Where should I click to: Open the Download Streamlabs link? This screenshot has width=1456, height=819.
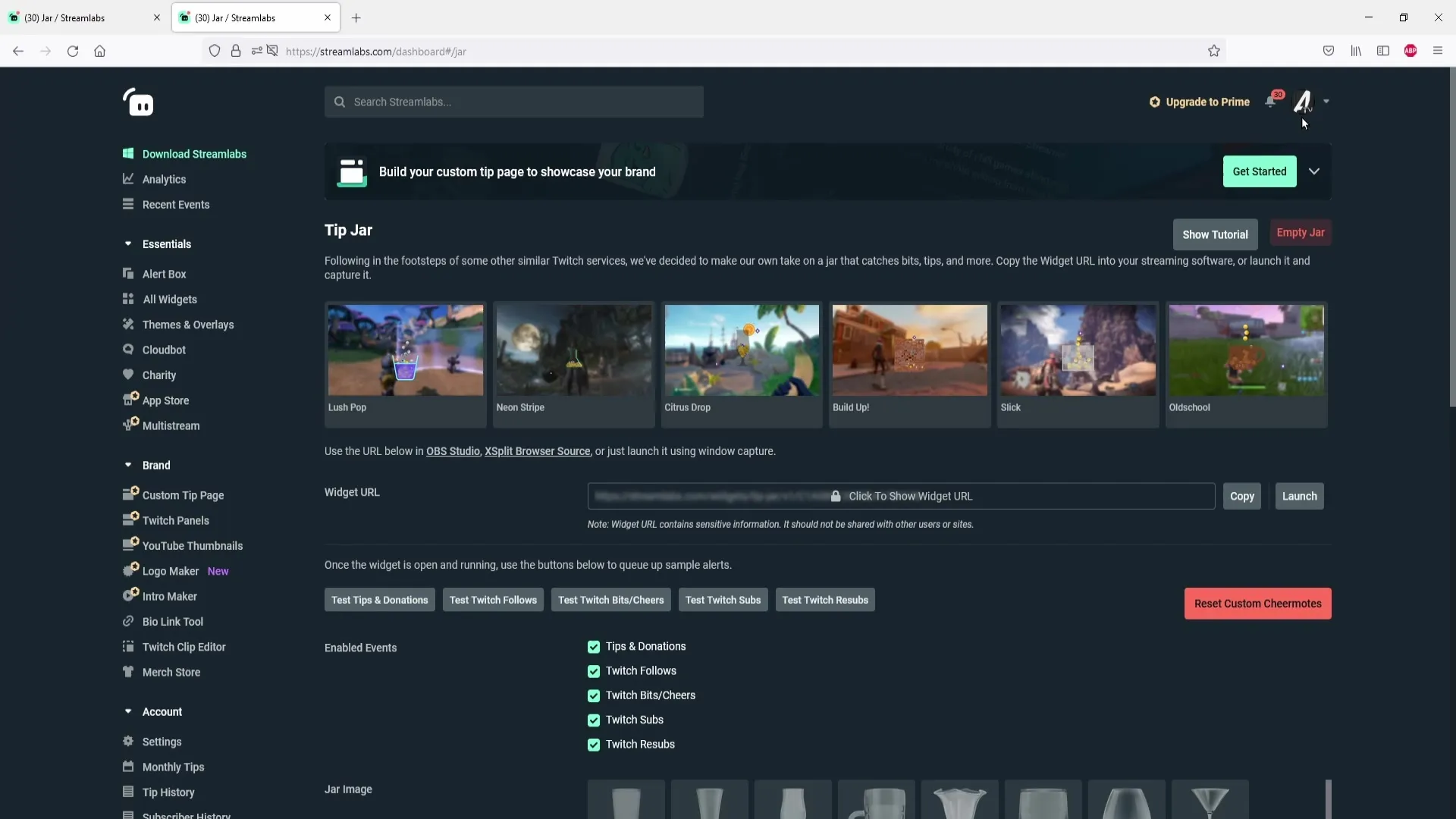[x=194, y=153]
